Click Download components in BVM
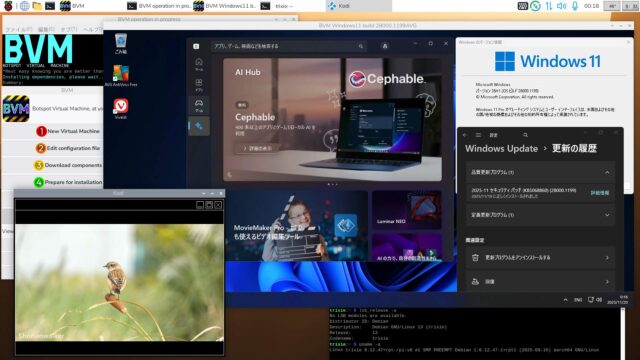 [x=68, y=165]
